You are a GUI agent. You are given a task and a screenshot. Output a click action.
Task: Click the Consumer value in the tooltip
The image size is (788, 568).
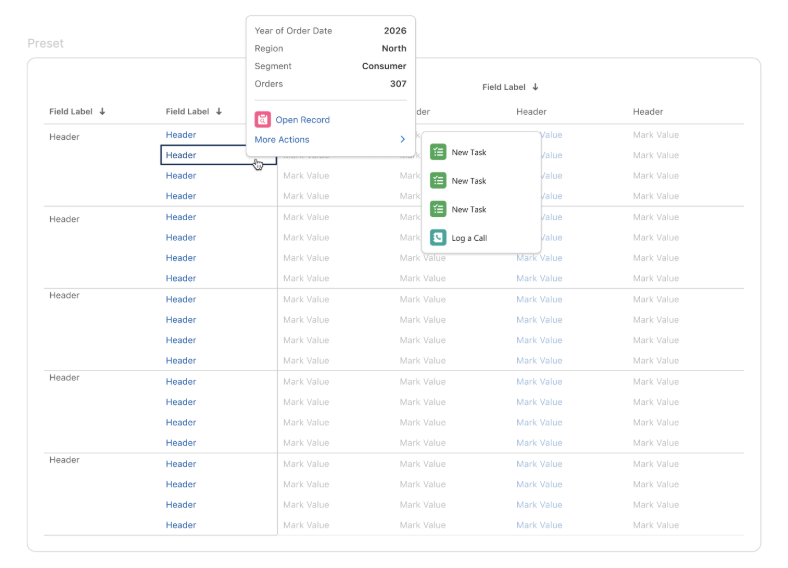tap(384, 66)
